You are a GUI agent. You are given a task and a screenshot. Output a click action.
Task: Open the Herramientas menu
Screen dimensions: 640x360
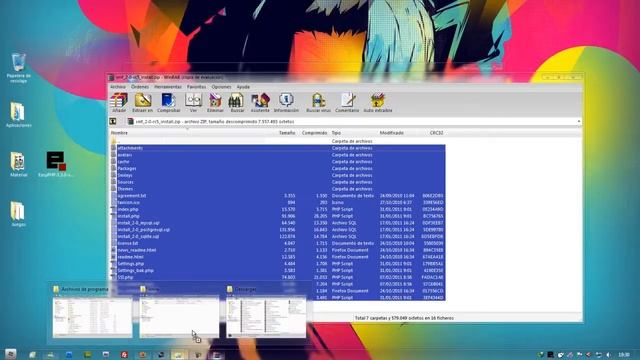168,87
